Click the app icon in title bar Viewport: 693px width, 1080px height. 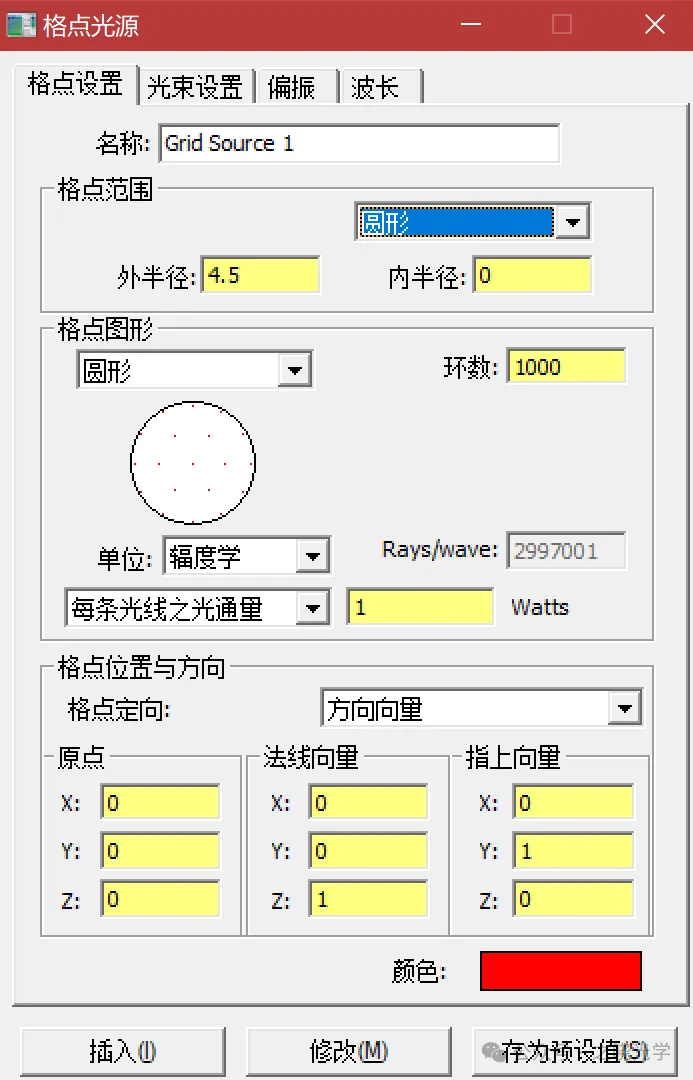22,25
